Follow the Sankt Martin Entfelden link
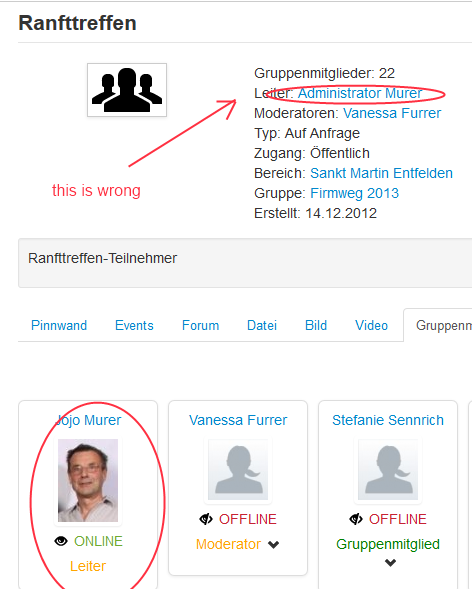Viewport: 472px width, 589px height. coord(382,173)
